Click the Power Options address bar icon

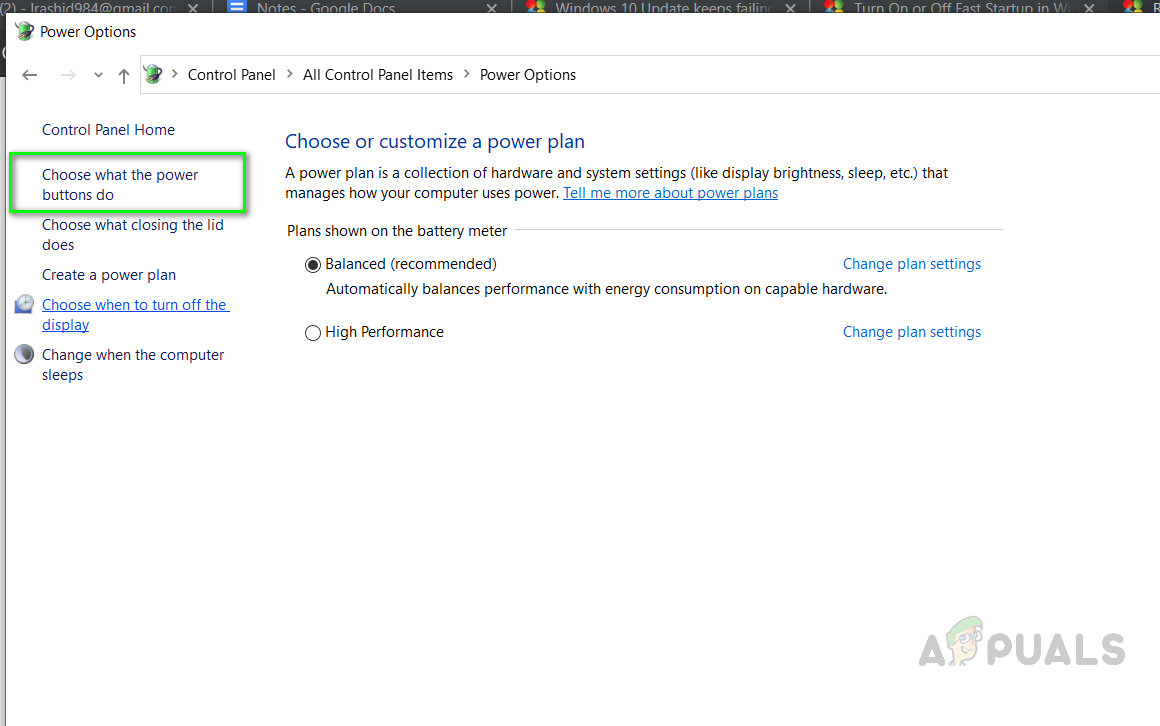click(153, 74)
